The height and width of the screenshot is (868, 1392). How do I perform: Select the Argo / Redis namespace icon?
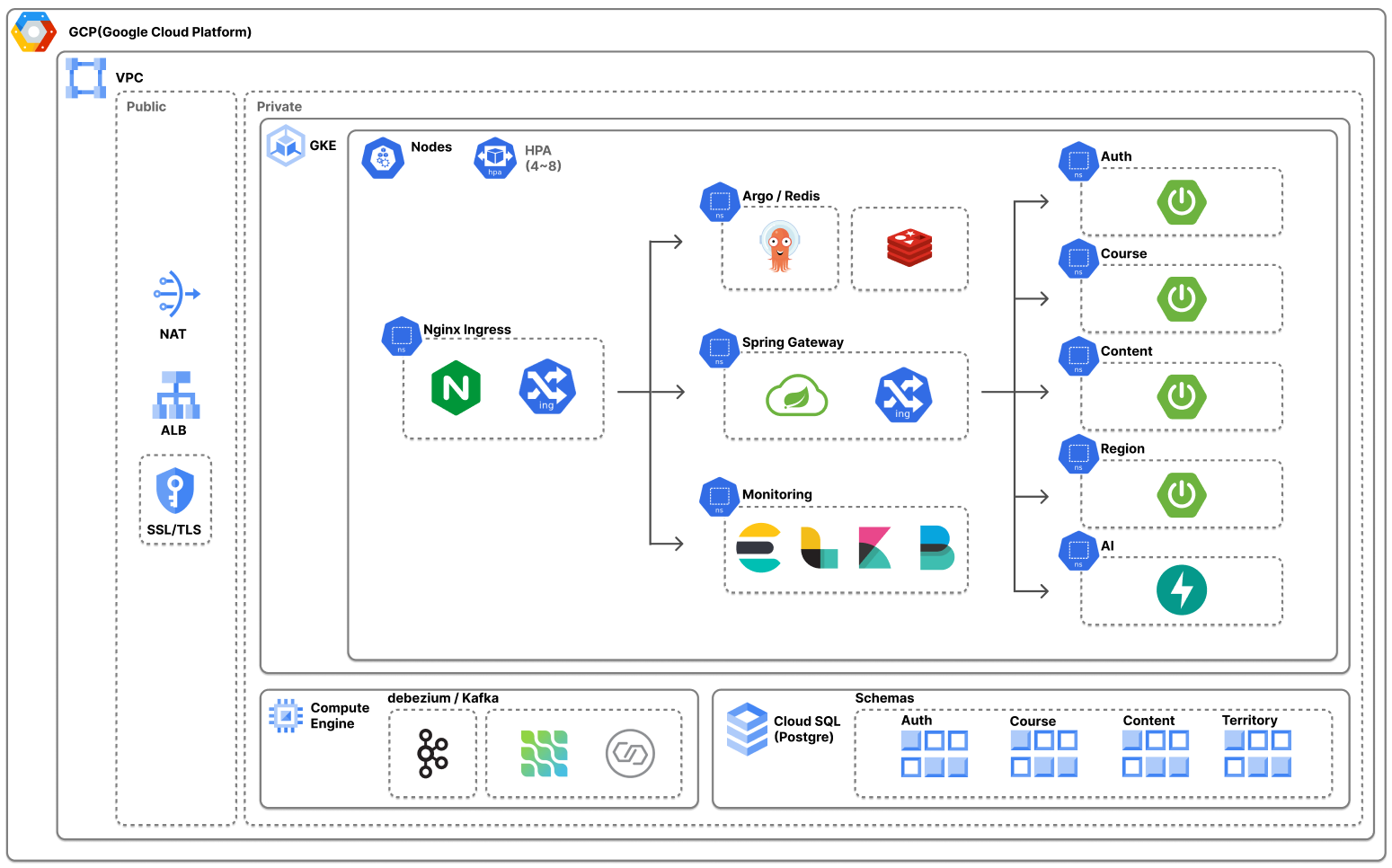point(720,203)
